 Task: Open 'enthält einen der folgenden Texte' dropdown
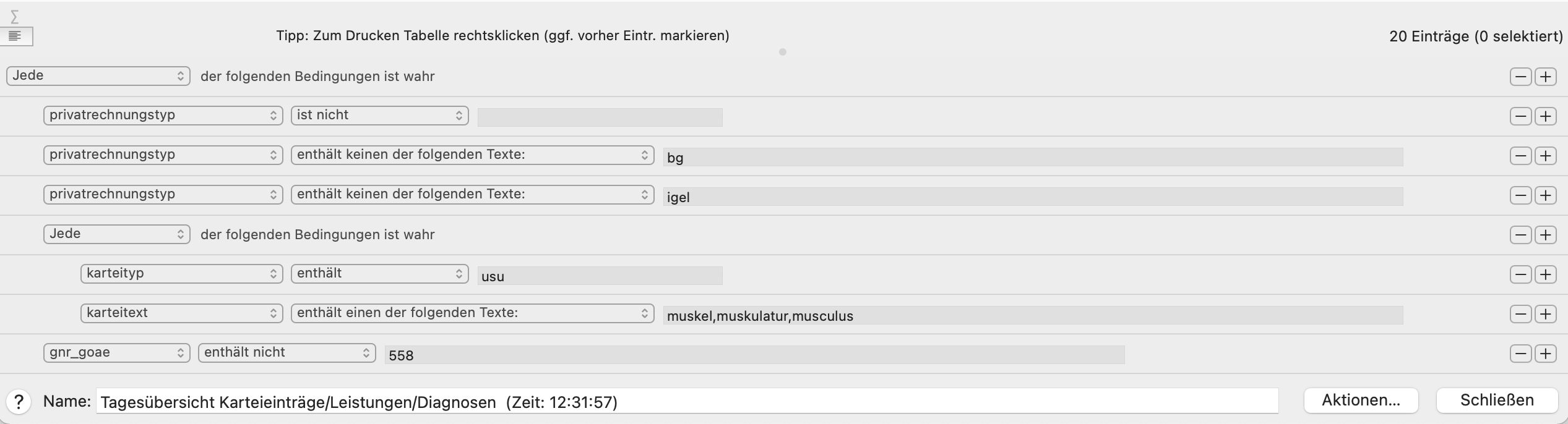(x=473, y=313)
